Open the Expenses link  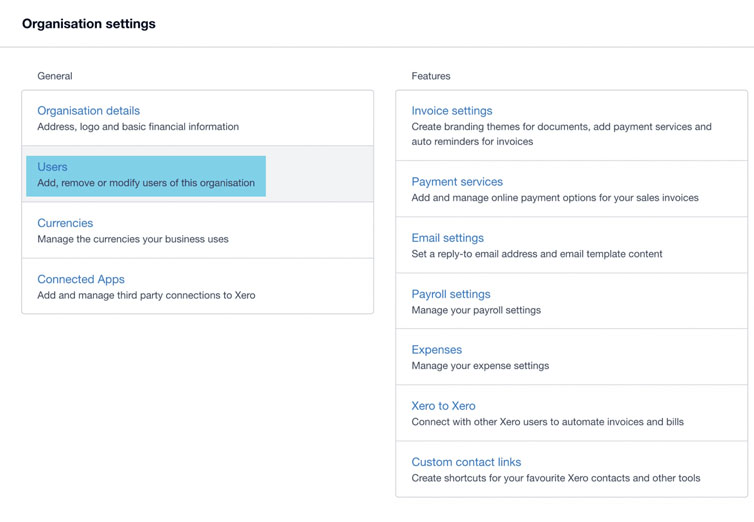[436, 350]
